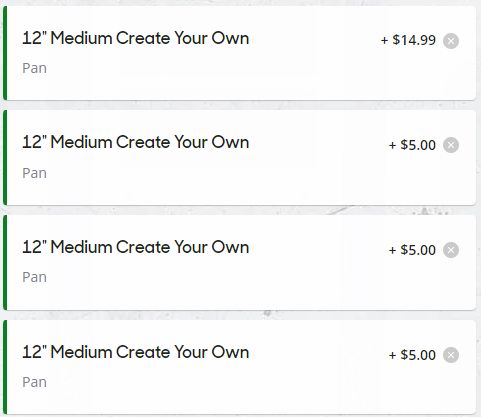Click the + $5.00 price on the bottom card
The width and height of the screenshot is (481, 417).
click(412, 355)
